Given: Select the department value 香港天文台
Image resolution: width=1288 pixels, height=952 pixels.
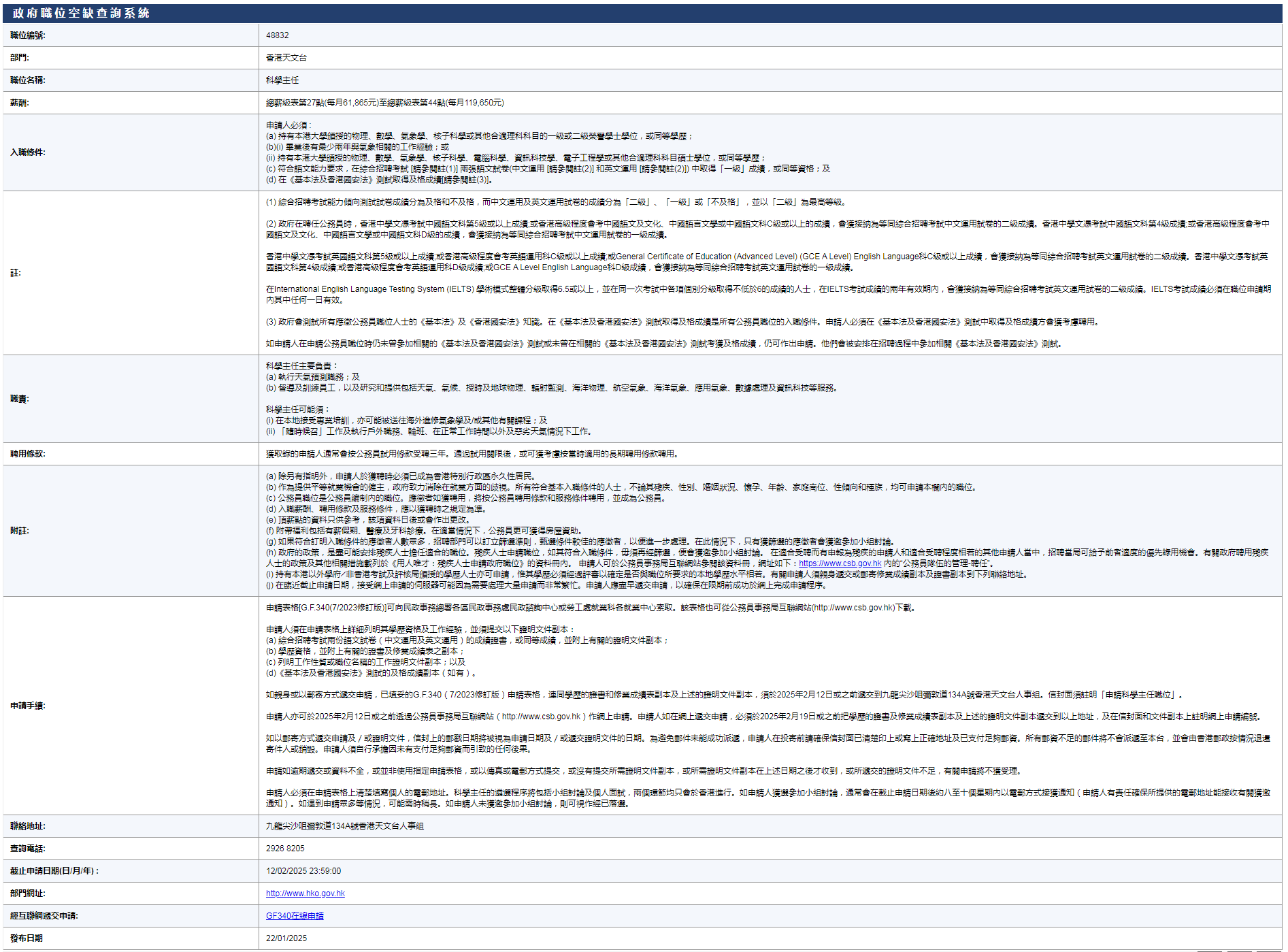Looking at the screenshot, I should click(286, 58).
